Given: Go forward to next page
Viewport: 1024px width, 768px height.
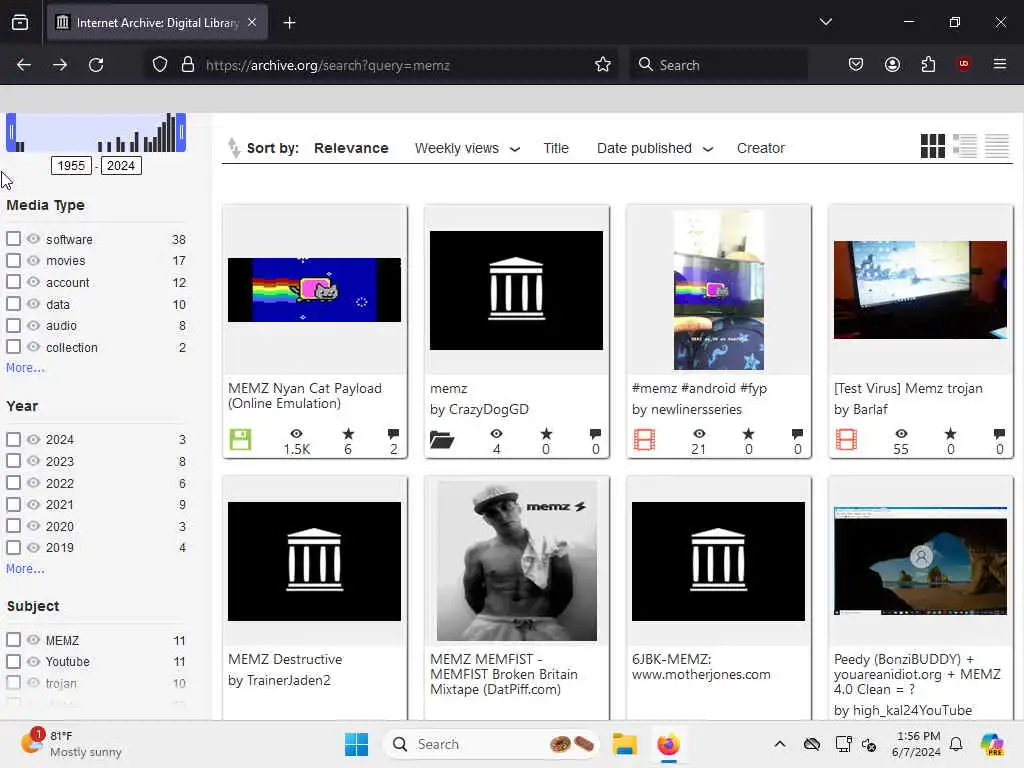Looking at the screenshot, I should pyautogui.click(x=60, y=65).
